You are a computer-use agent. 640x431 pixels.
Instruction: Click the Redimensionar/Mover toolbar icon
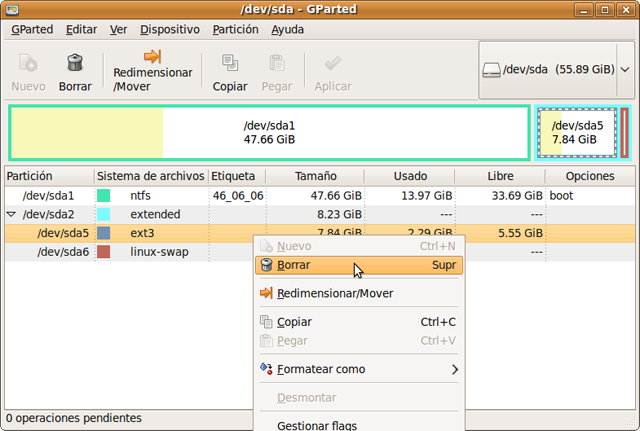point(152,58)
